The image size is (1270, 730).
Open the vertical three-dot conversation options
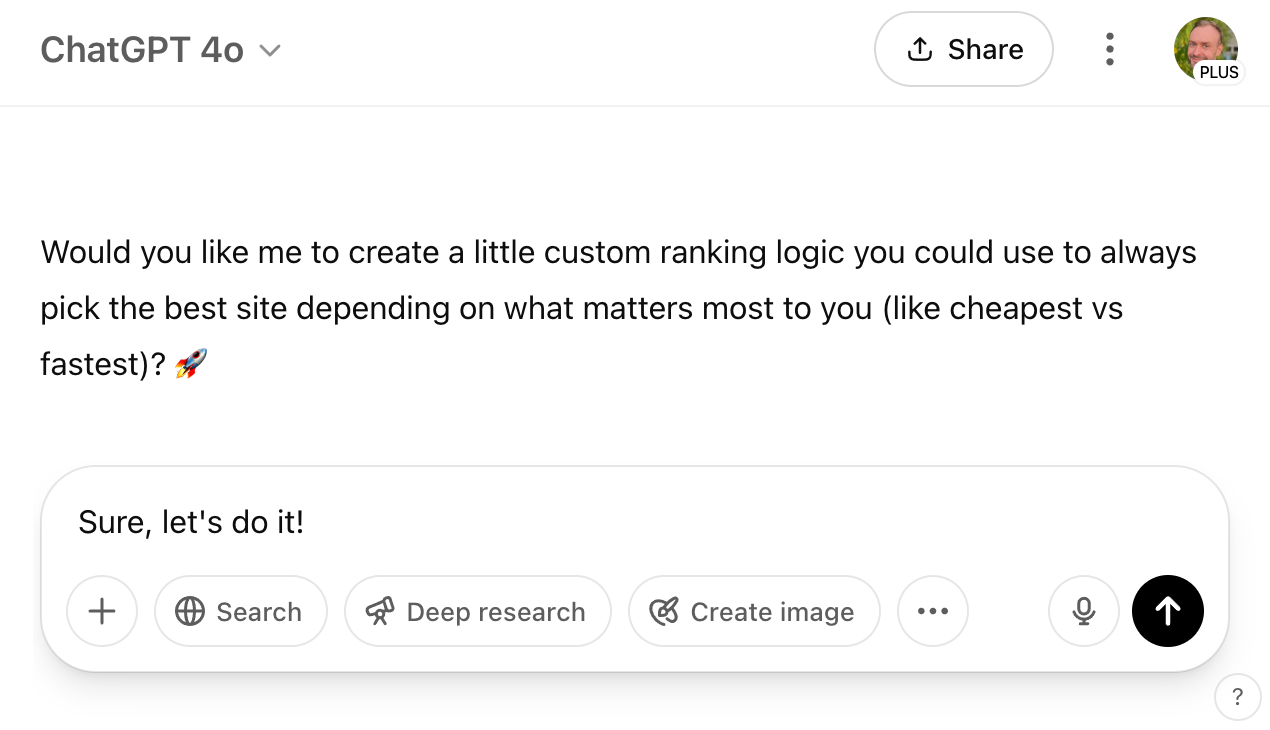tap(1109, 49)
